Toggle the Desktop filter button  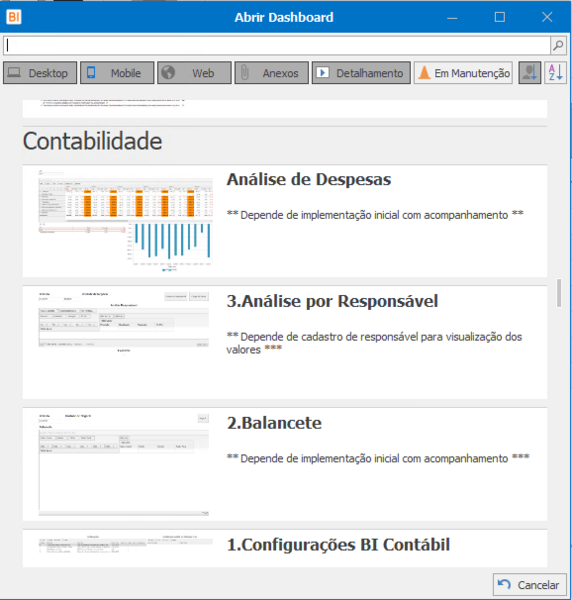[x=40, y=73]
